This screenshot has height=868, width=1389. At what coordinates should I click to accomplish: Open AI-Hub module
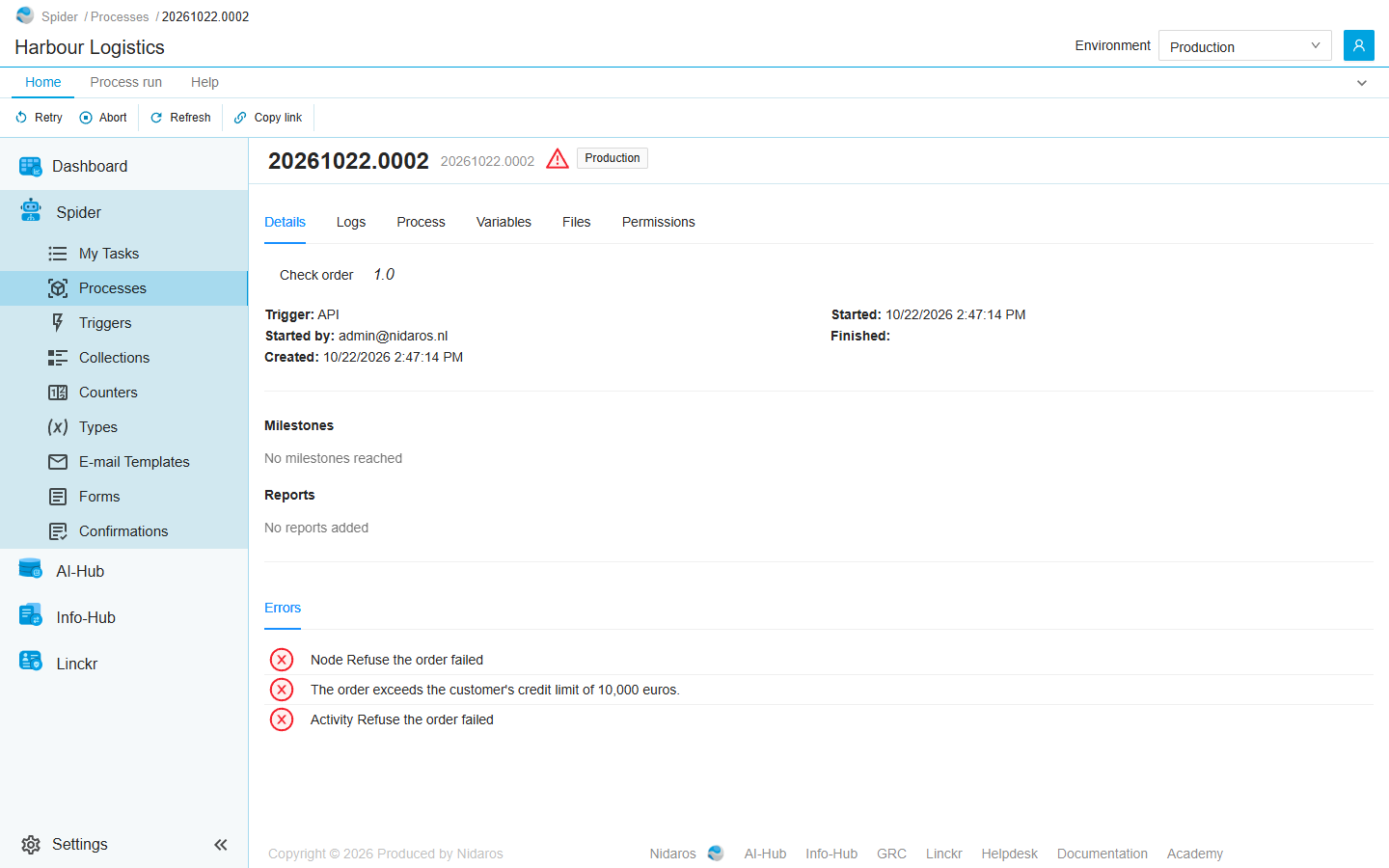coord(123,571)
